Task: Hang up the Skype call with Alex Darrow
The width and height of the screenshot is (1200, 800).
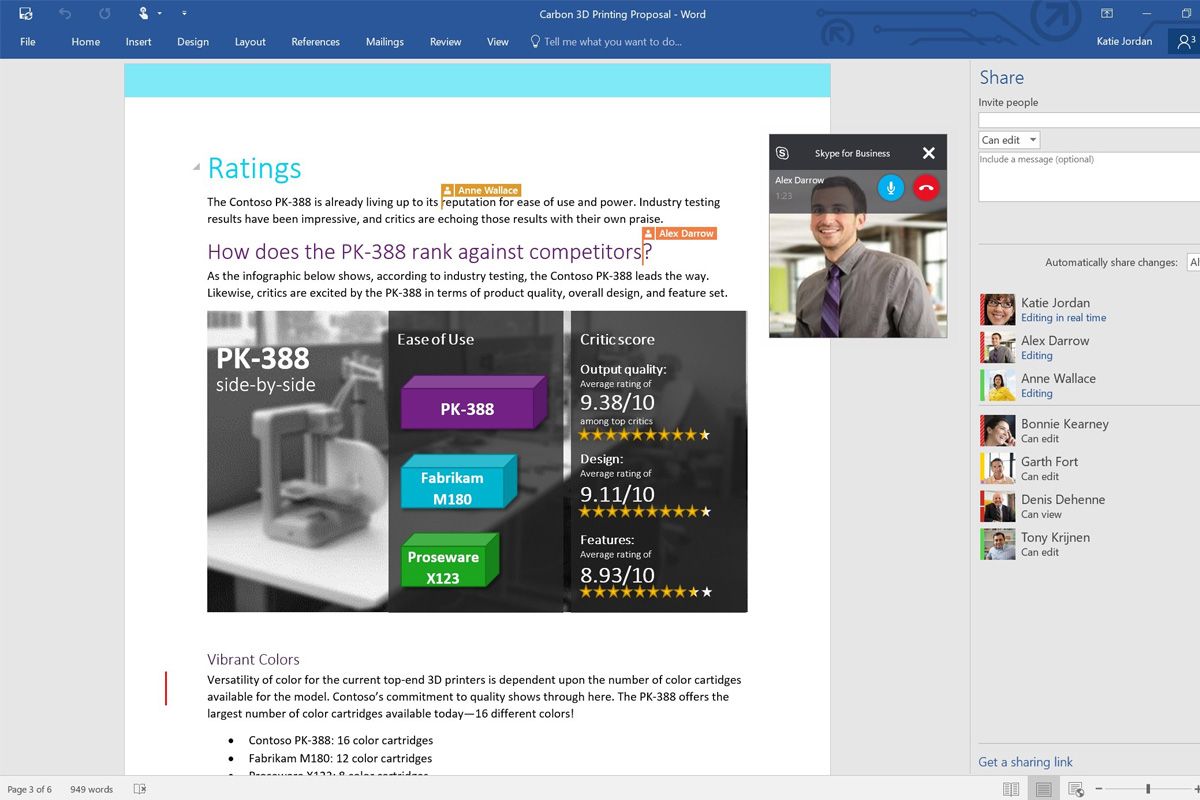Action: (926, 187)
